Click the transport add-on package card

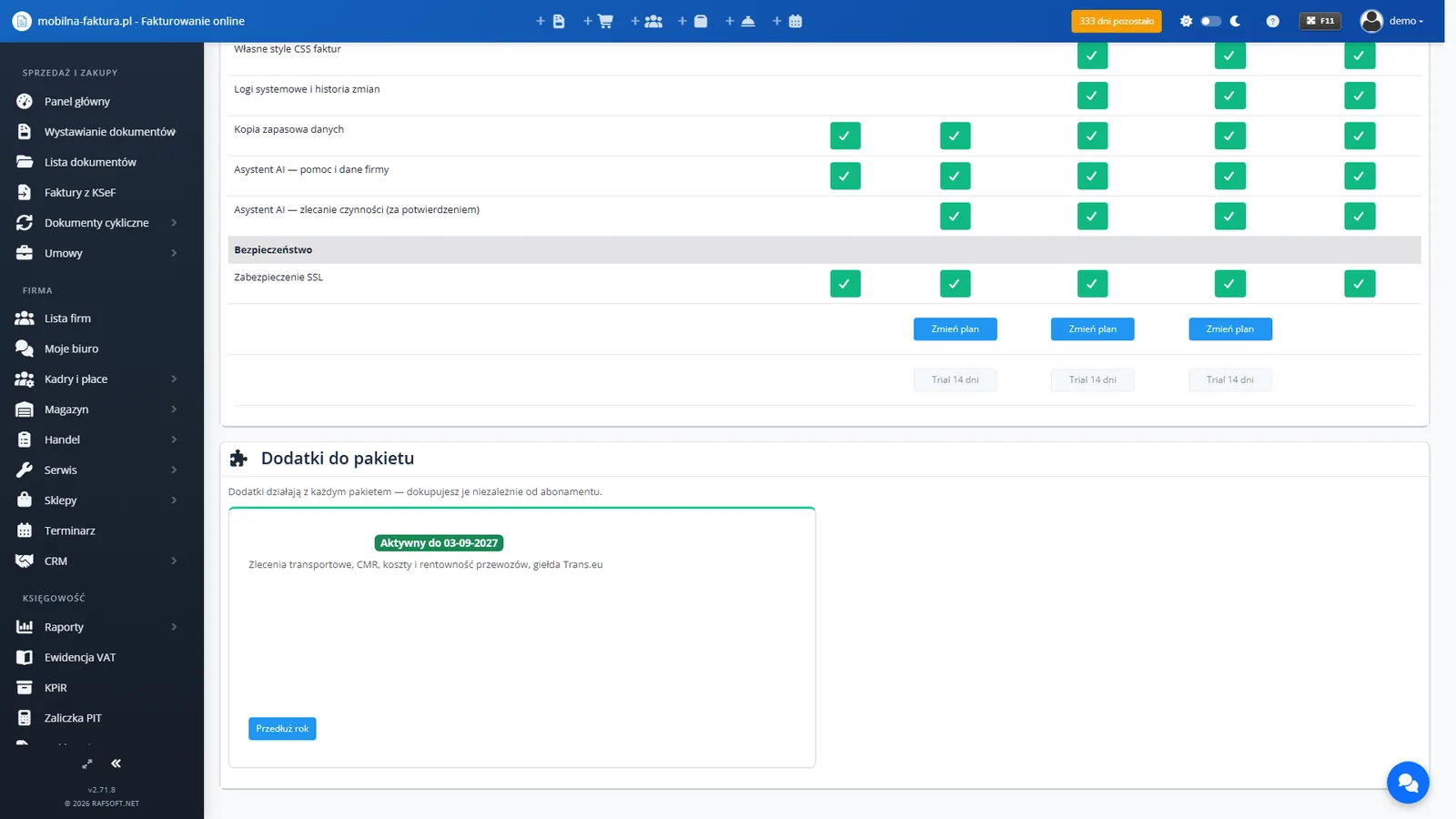tap(522, 637)
